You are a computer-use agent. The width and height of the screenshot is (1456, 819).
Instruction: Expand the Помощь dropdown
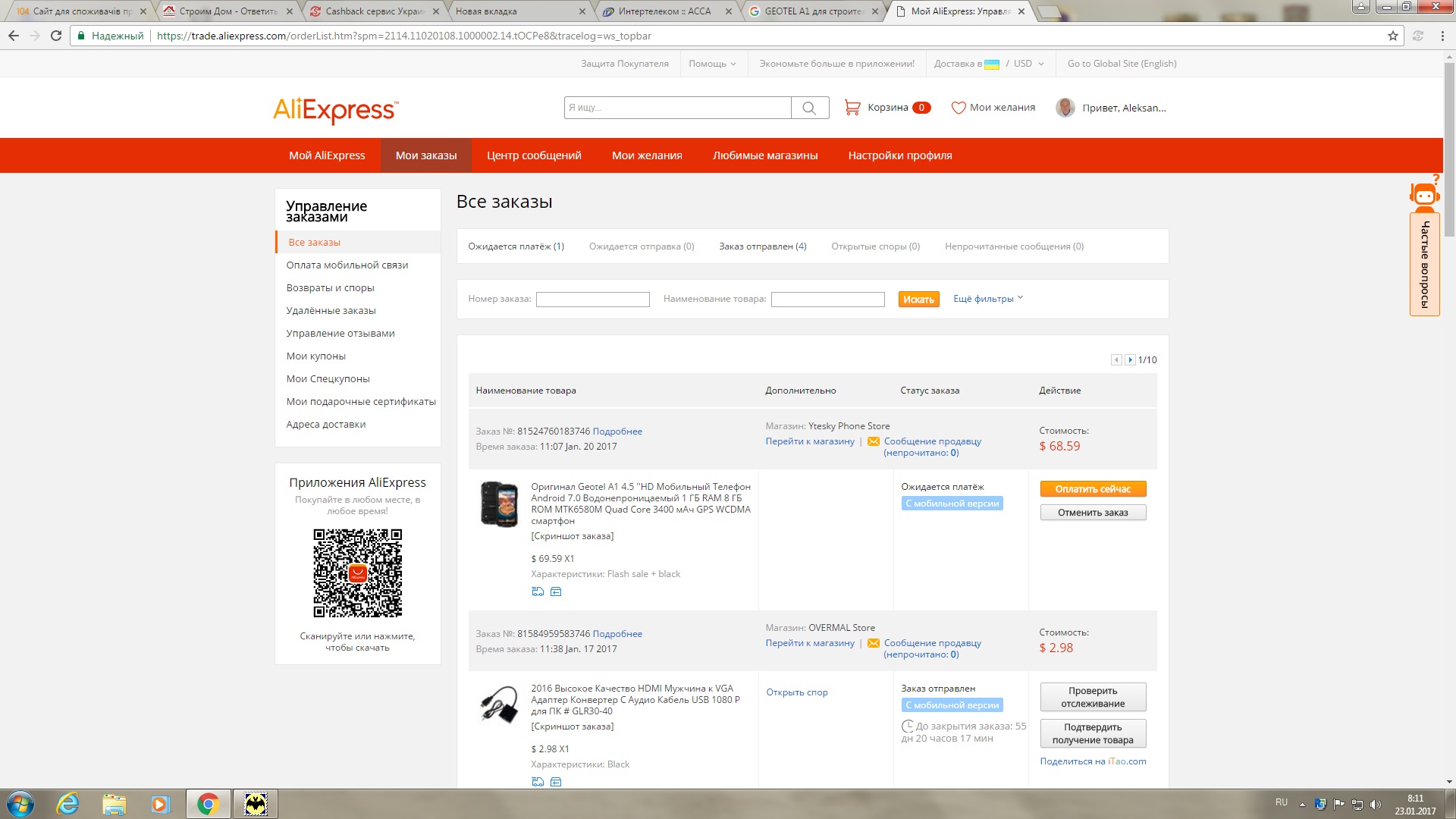tap(712, 64)
